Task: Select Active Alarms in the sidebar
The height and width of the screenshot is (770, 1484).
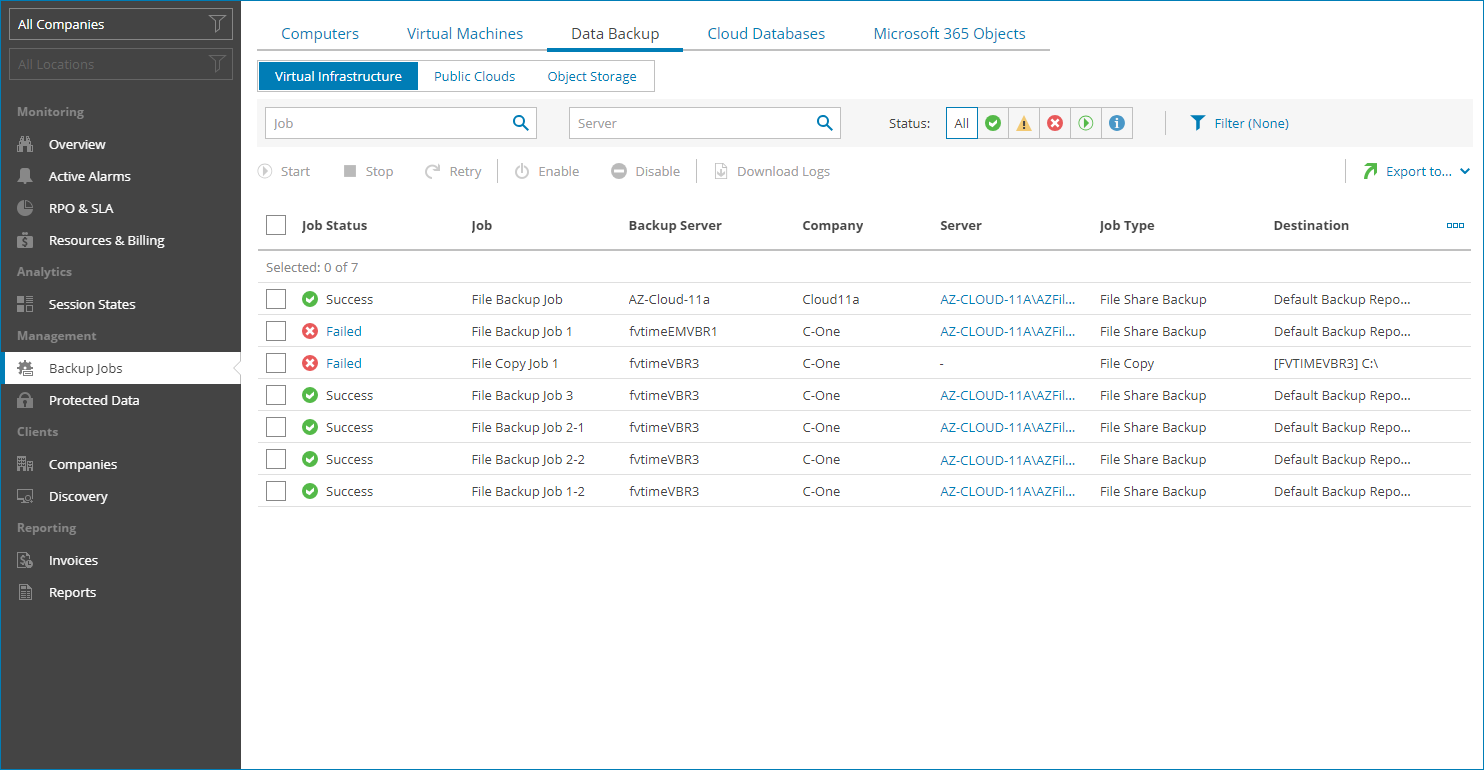Action: 90,176
